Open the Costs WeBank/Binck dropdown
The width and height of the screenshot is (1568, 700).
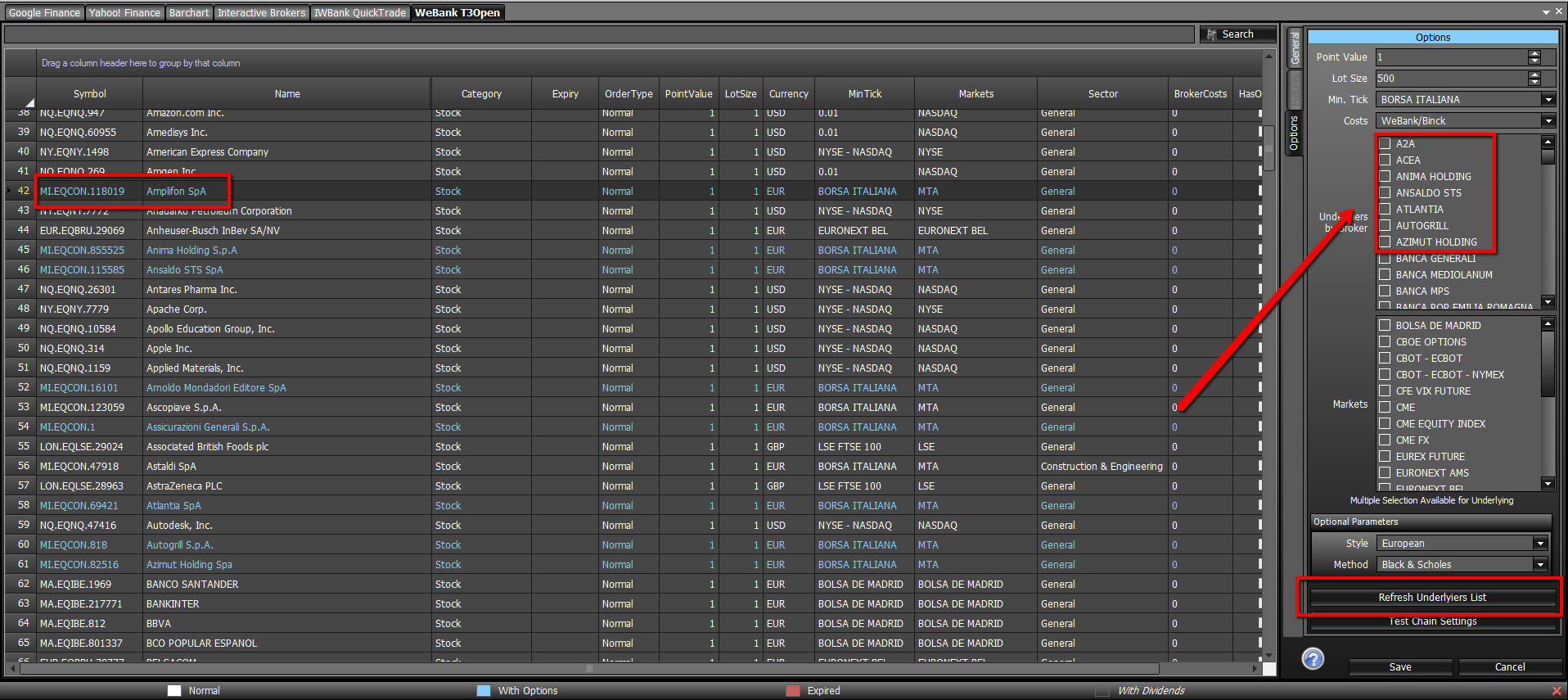pos(1548,121)
